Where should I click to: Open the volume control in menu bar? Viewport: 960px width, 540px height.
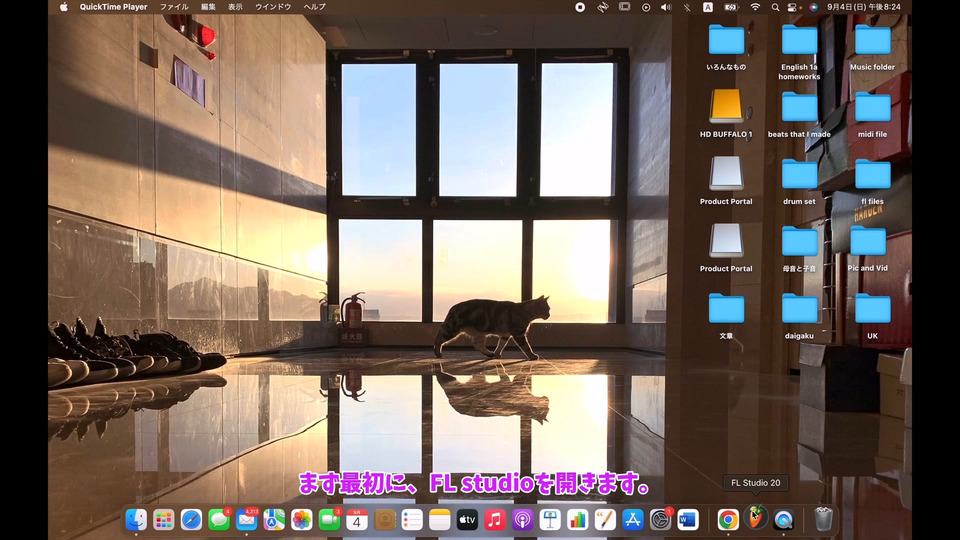[x=666, y=7]
